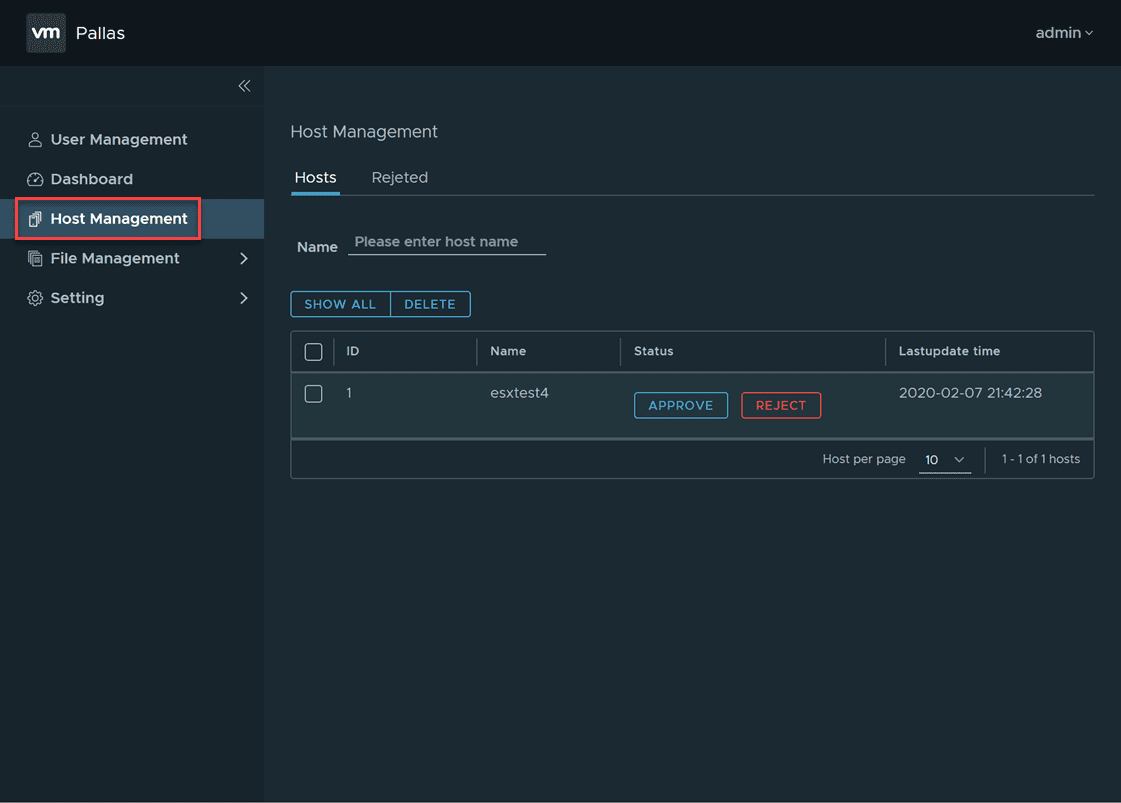Expand the Setting submenu arrow
Viewport: 1121px width, 803px height.
tap(243, 298)
